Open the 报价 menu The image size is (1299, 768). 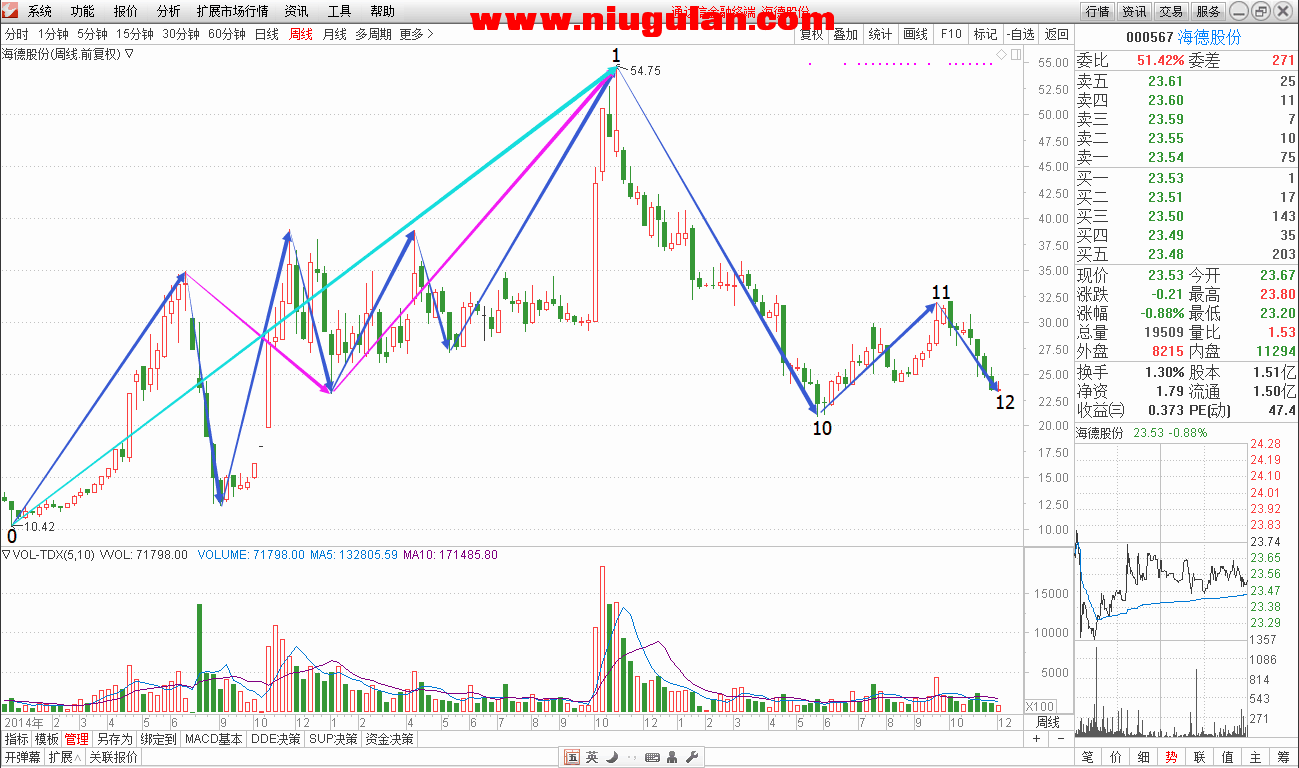pyautogui.click(x=126, y=12)
